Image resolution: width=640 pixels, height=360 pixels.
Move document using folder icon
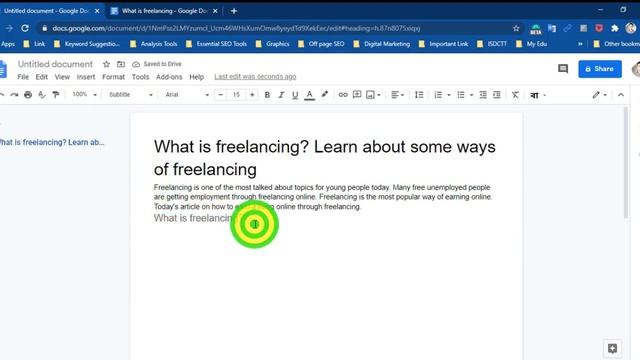click(121, 64)
